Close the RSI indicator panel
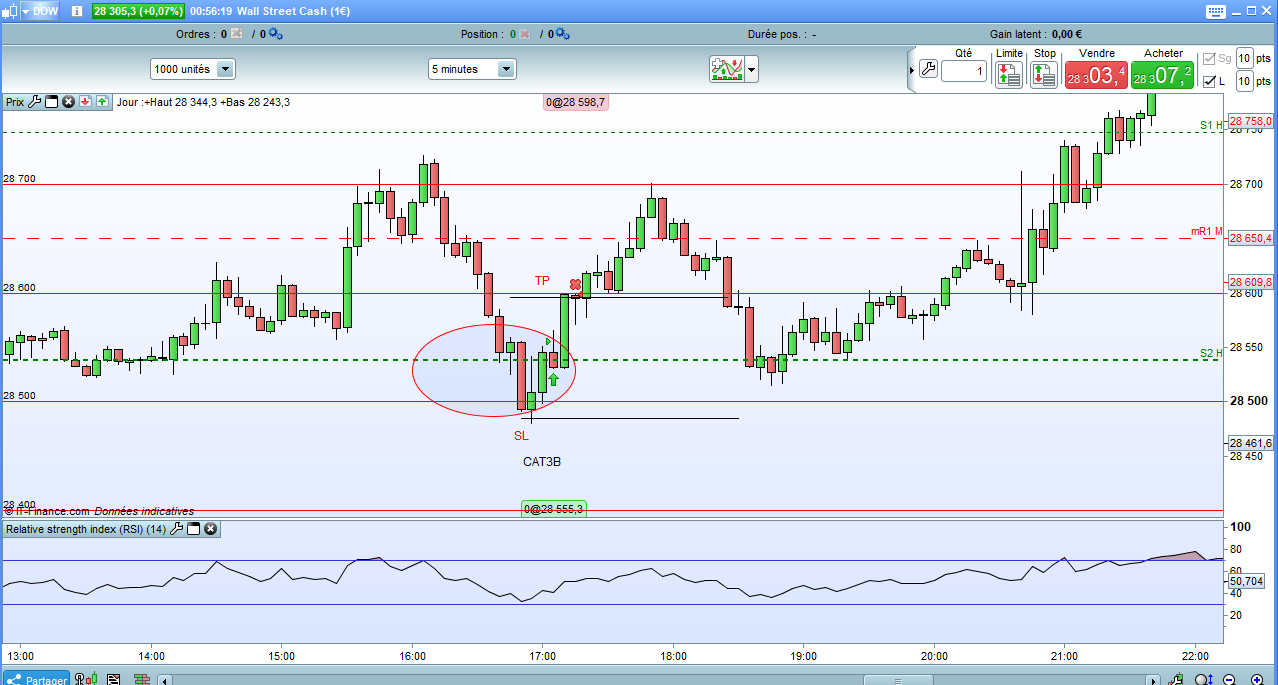Screen dimensions: 1278x685 pyautogui.click(x=211, y=528)
